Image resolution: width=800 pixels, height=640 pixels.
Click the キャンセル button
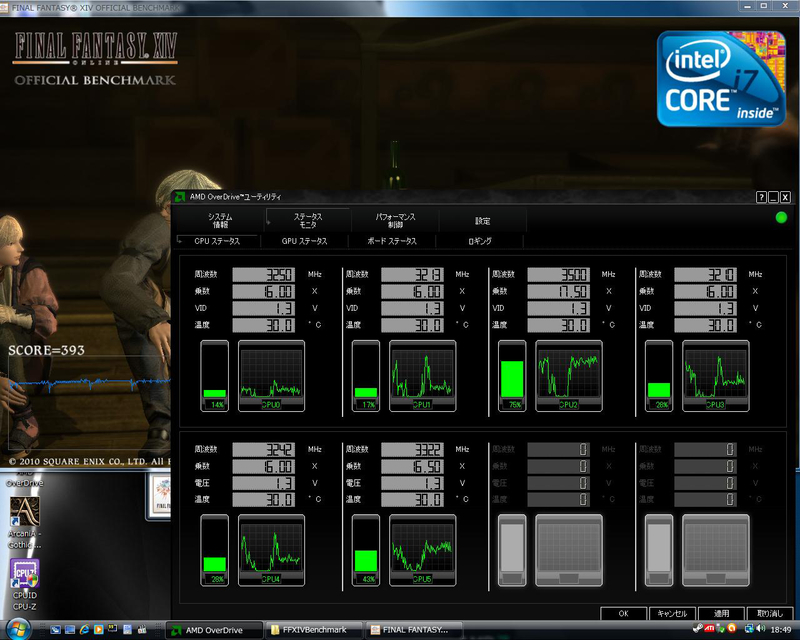[672, 613]
